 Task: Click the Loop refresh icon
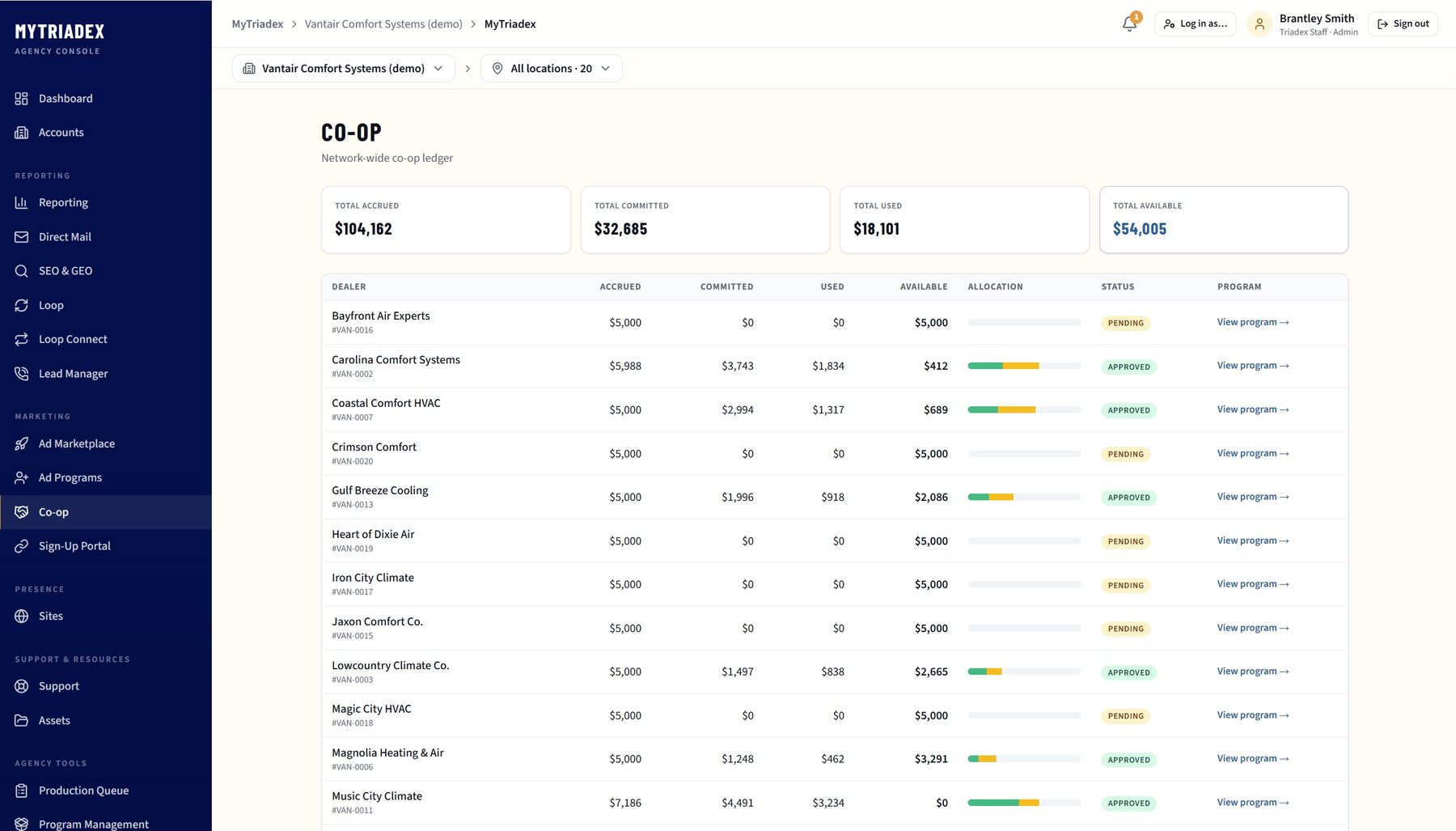click(x=22, y=305)
